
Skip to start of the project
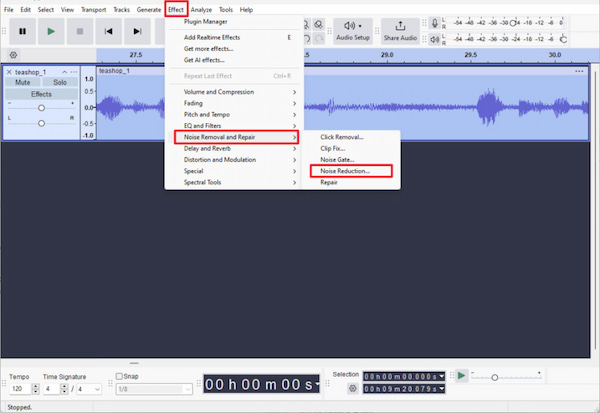(x=108, y=31)
